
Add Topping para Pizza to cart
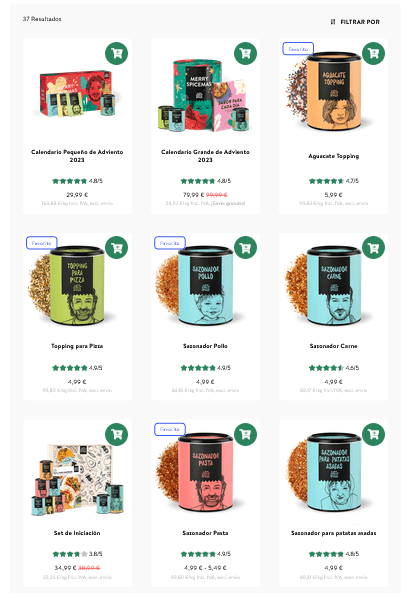pyautogui.click(x=116, y=248)
